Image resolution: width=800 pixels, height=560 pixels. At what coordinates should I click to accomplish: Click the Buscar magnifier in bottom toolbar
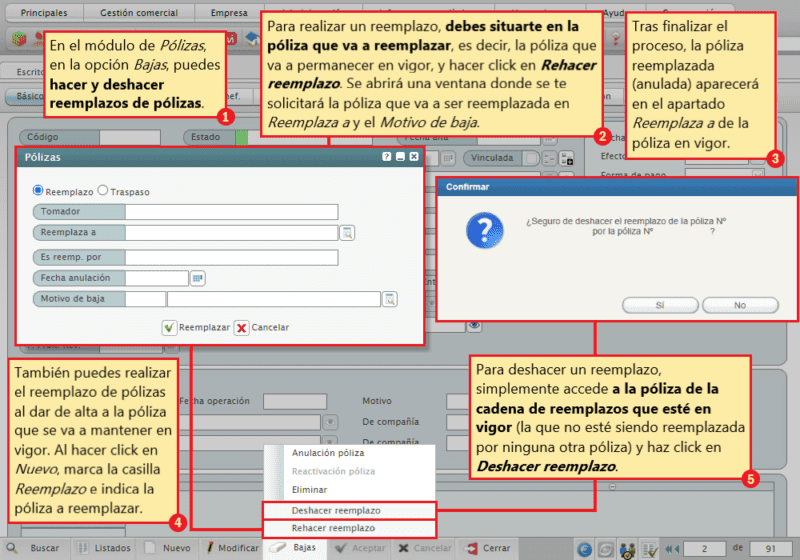(x=12, y=548)
